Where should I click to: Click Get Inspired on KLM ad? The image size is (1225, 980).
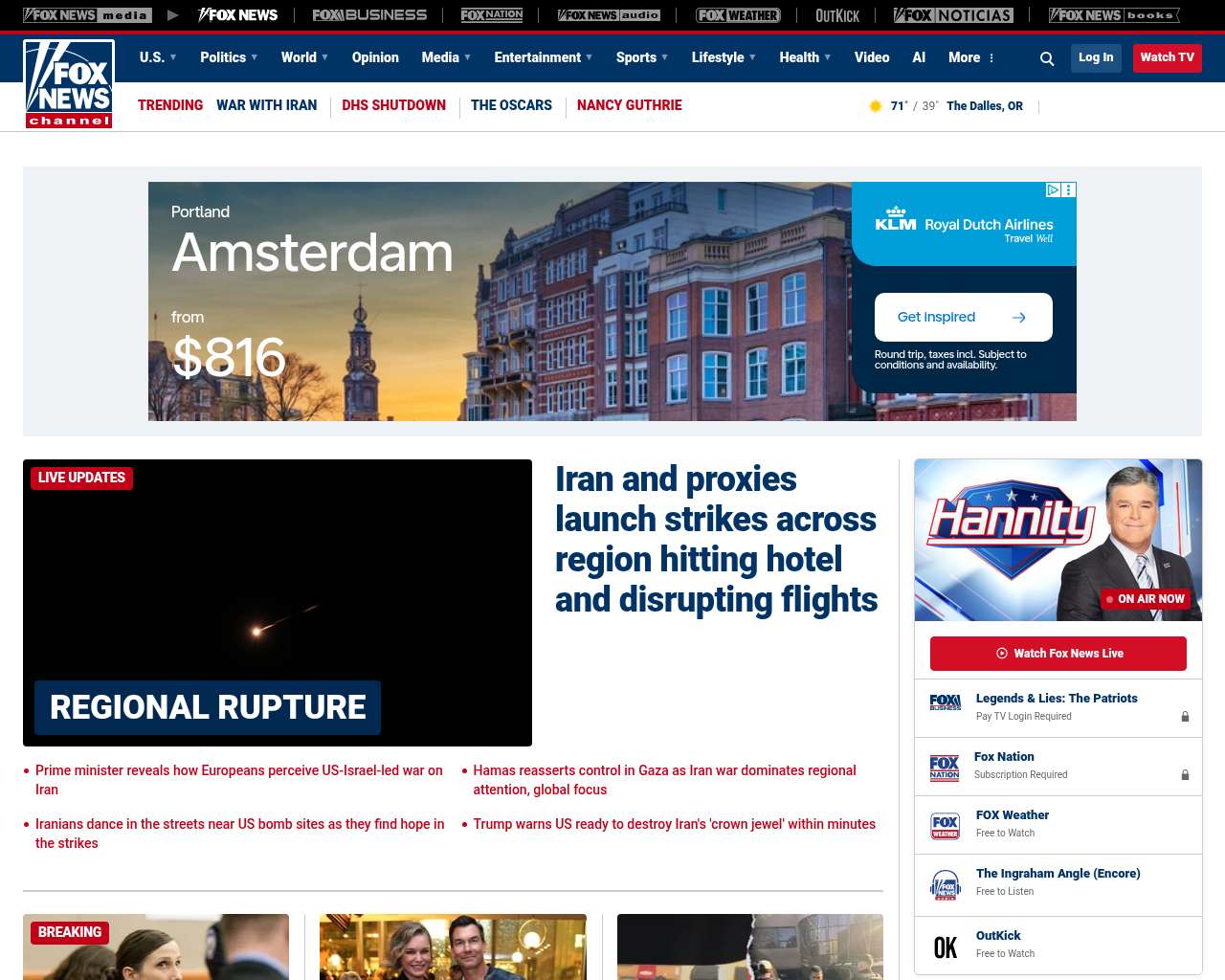click(x=964, y=317)
